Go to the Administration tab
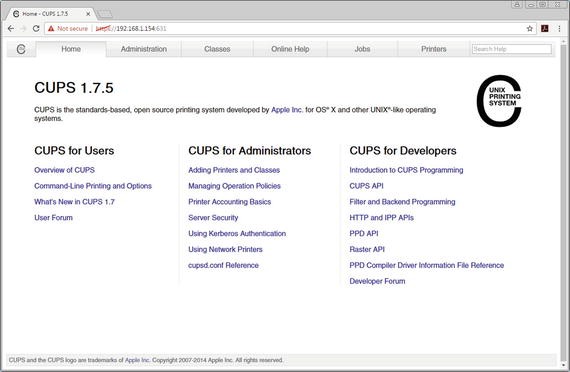570x372 pixels. 144,49
